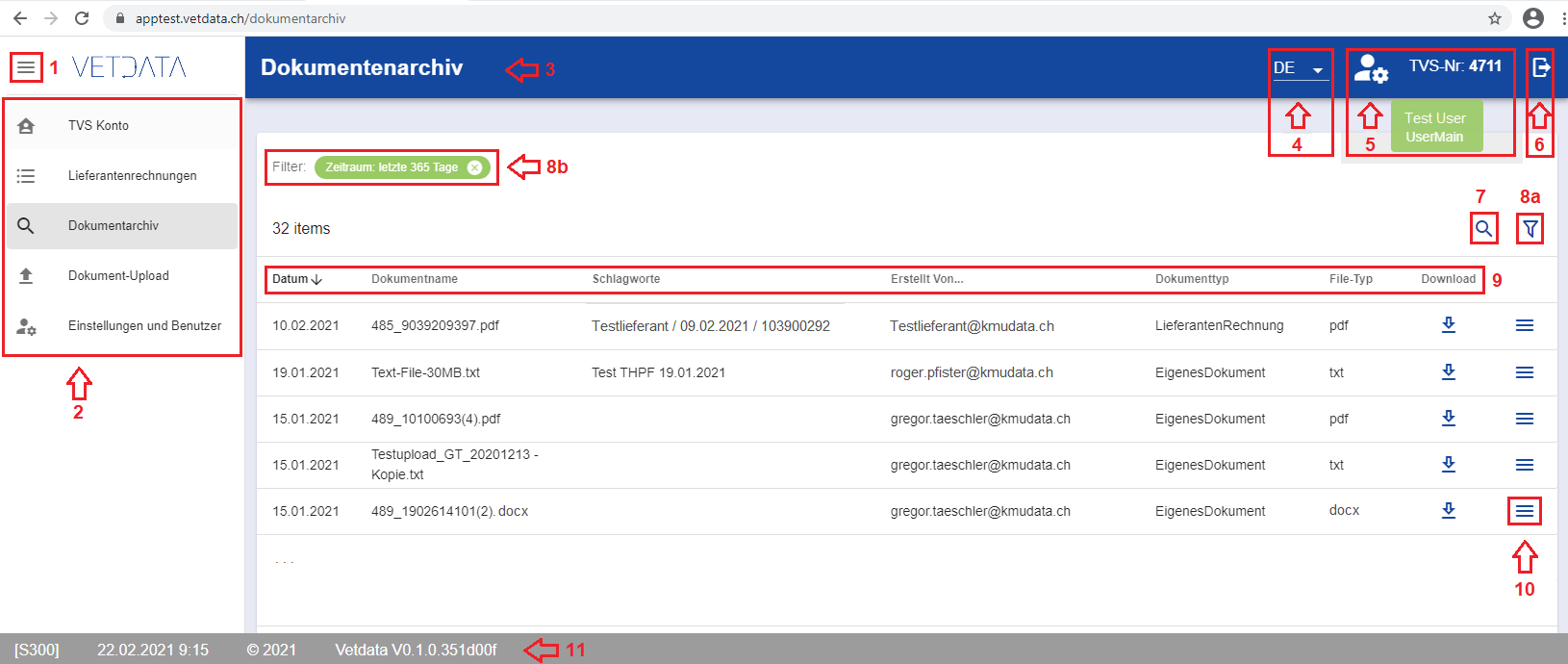This screenshot has height=664, width=1568.
Task: Click the logout icon in header
Action: click(1540, 66)
